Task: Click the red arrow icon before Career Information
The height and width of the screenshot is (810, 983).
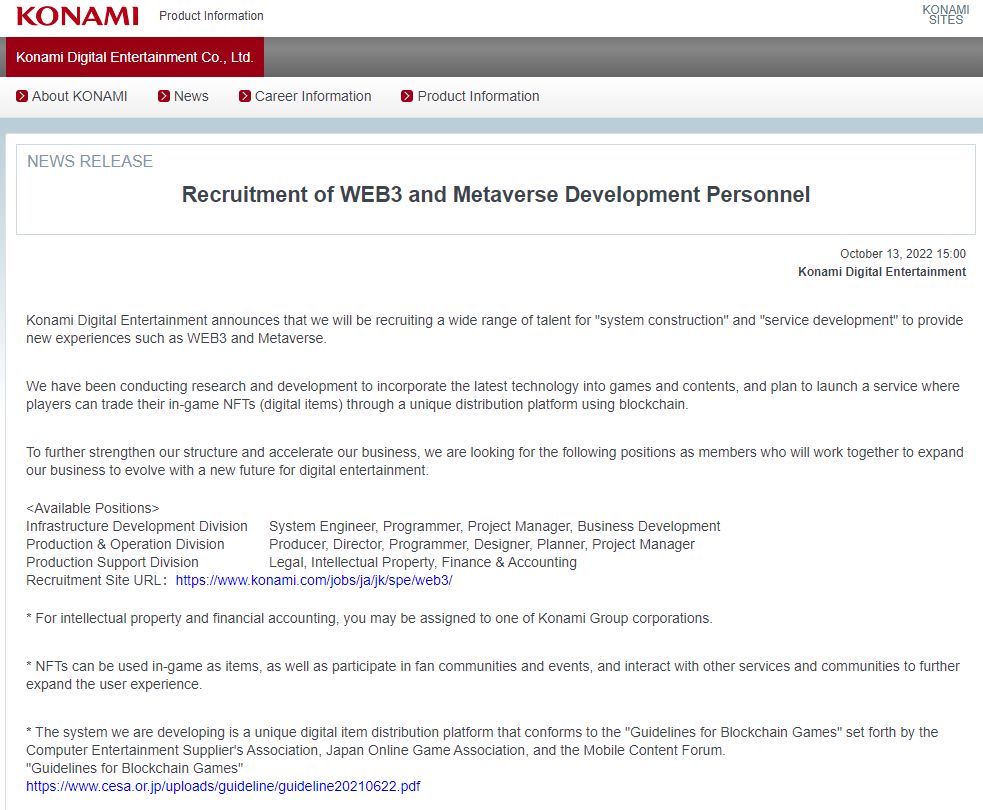Action: (x=244, y=96)
